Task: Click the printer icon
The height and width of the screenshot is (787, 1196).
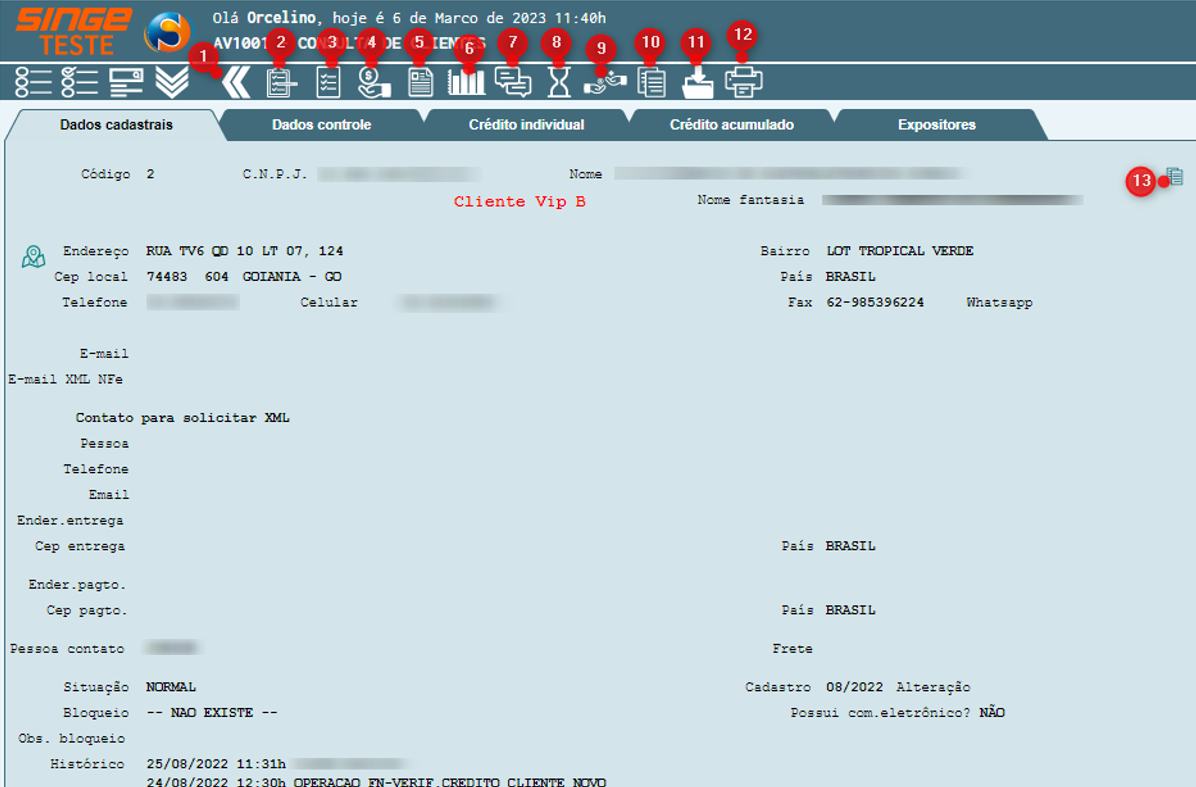Action: (x=743, y=82)
